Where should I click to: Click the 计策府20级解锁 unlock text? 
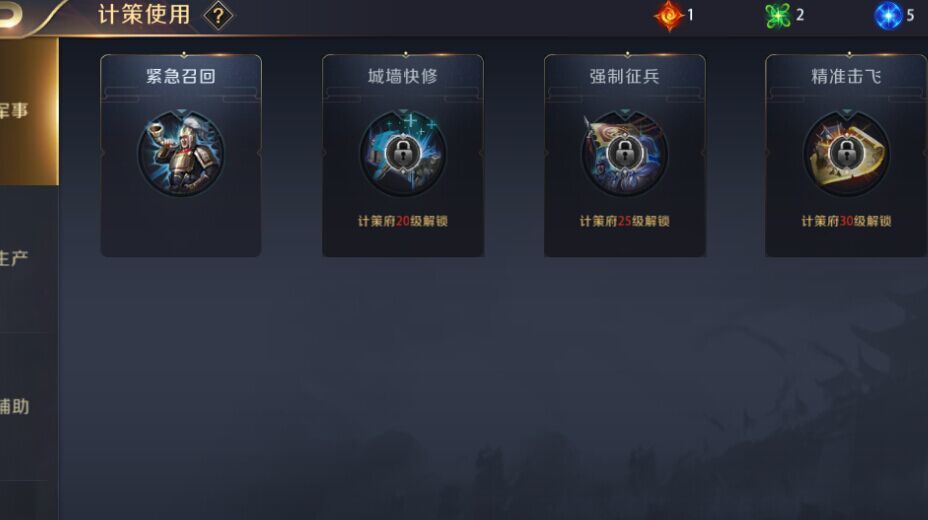point(403,221)
